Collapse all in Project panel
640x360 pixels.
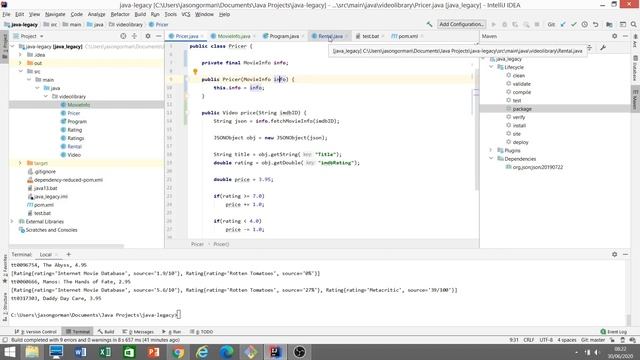[x=134, y=36]
